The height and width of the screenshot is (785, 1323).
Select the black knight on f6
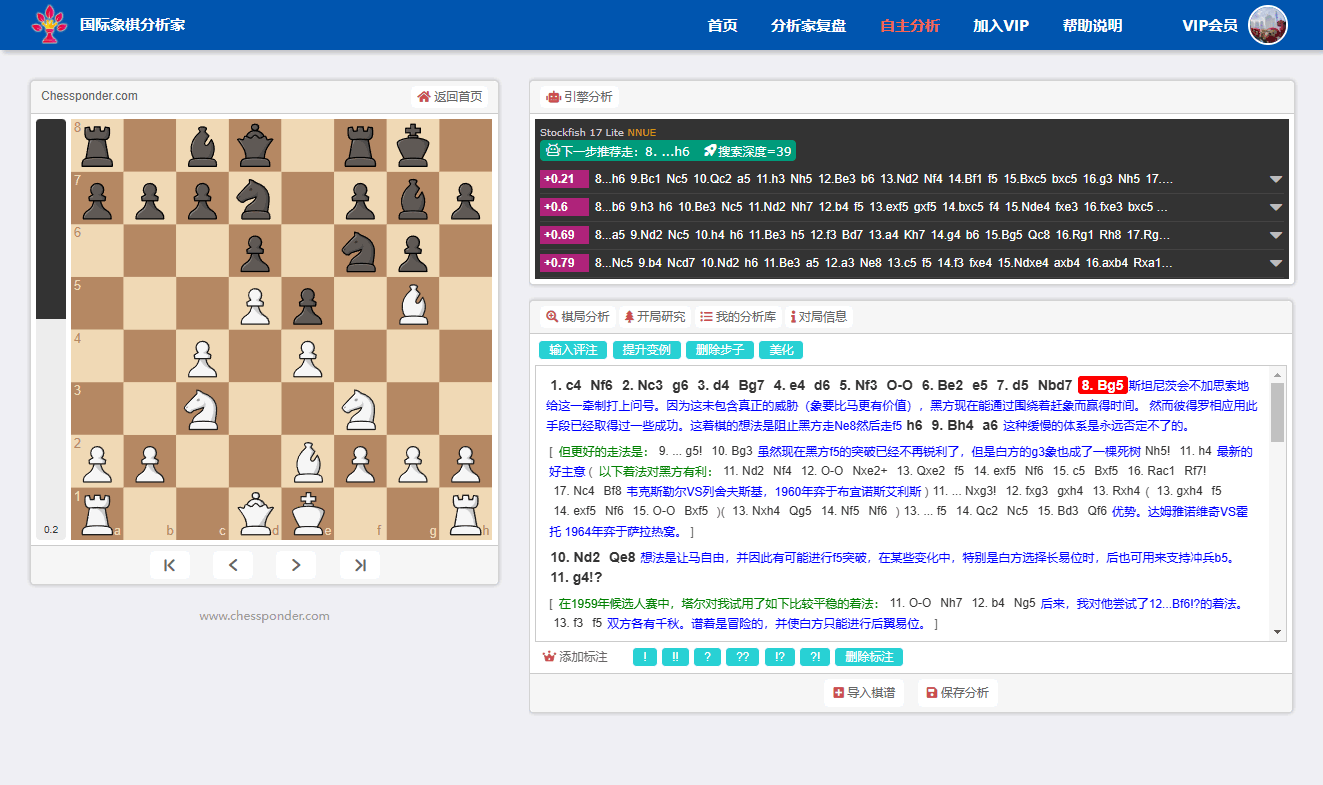[360, 251]
